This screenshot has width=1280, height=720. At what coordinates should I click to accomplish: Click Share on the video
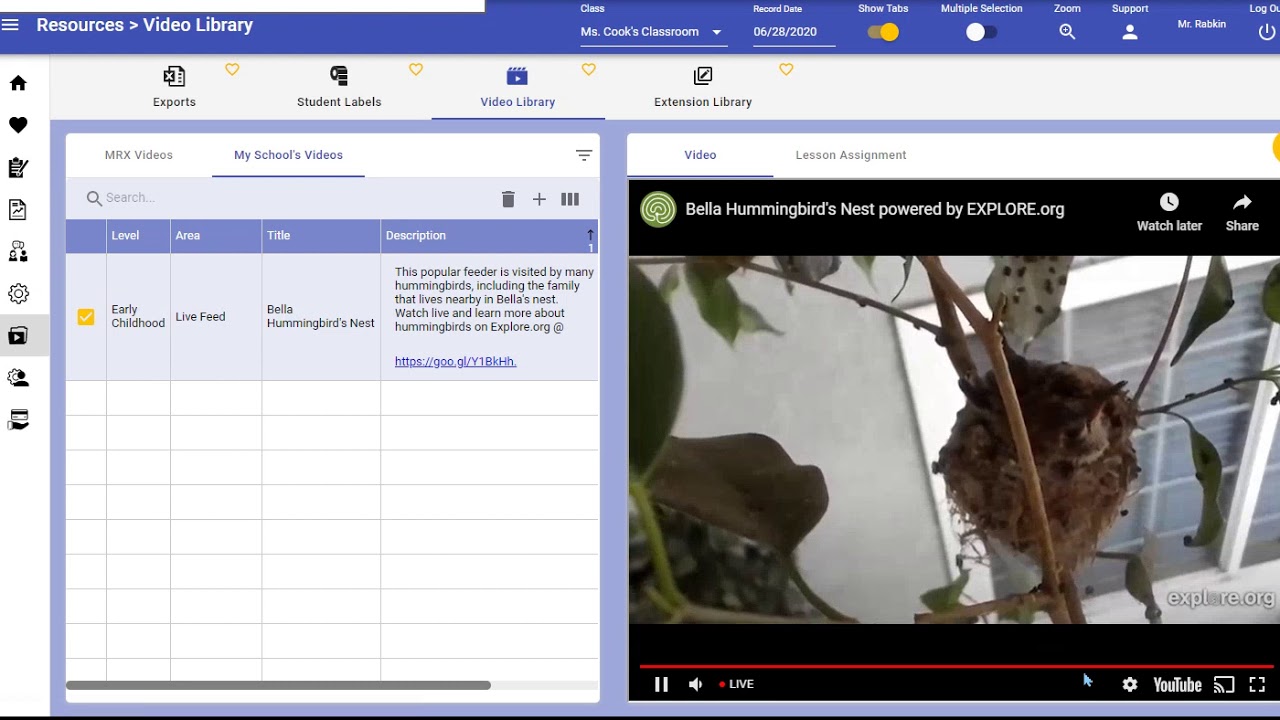[1242, 213]
